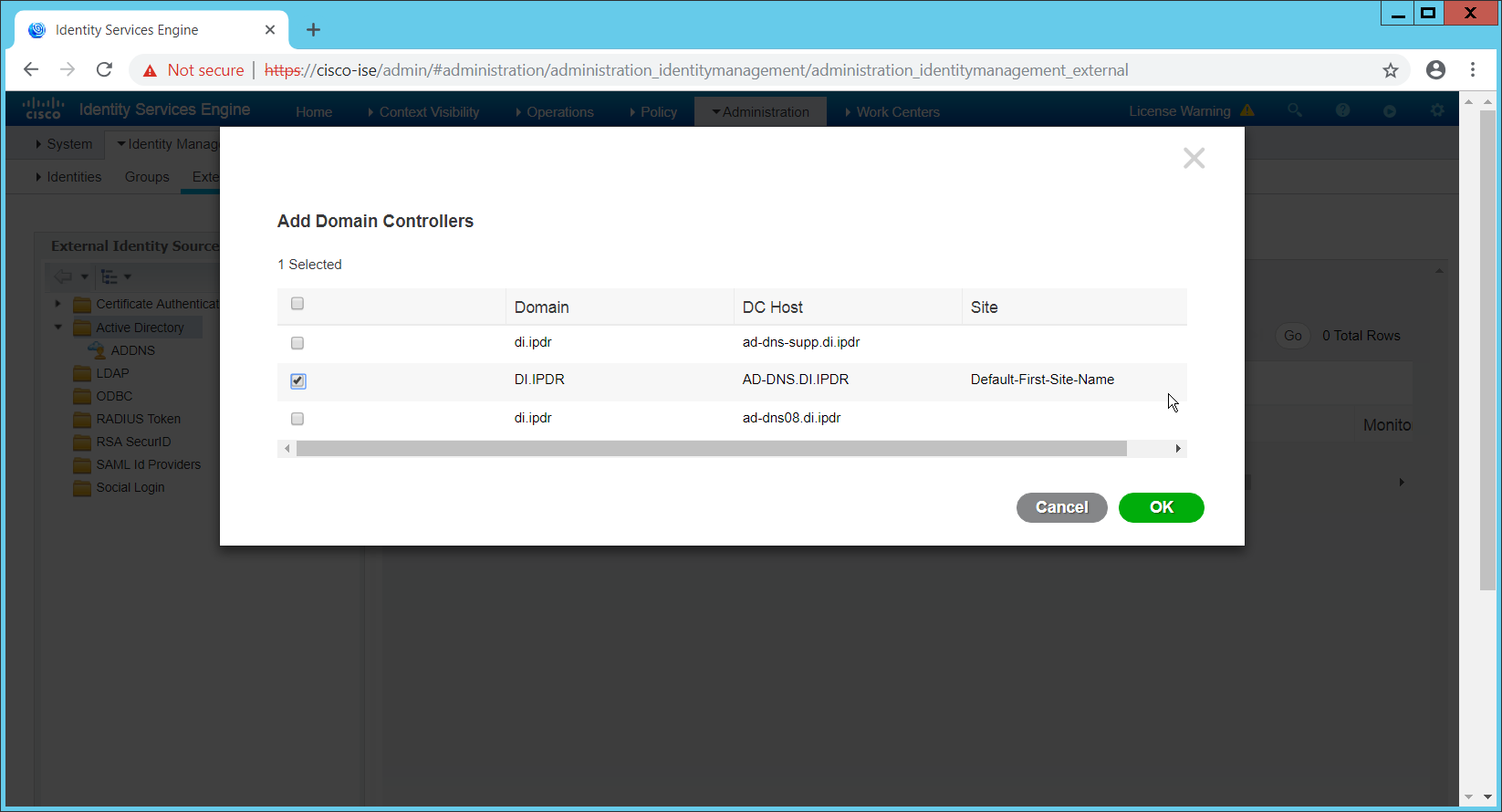Screen dimensions: 1502x812
Task: Check the ad-dns-supp.di.ipdr row checkbox
Action: point(297,343)
